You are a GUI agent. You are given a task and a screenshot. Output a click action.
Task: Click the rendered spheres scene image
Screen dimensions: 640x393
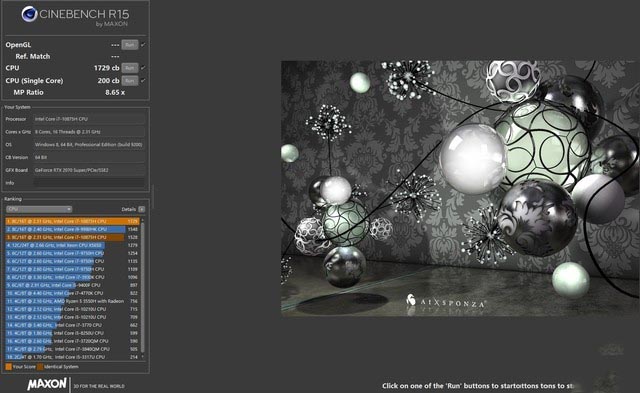tap(460, 189)
